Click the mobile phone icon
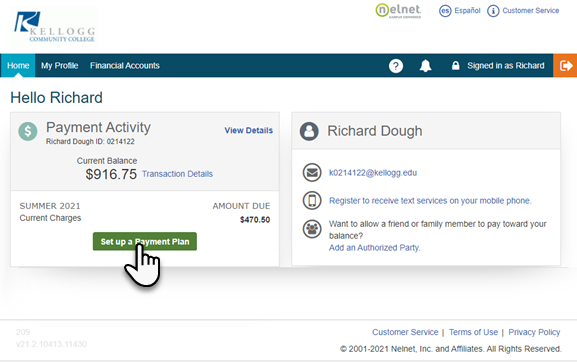Screen dimensions: 577x363 point(312,201)
